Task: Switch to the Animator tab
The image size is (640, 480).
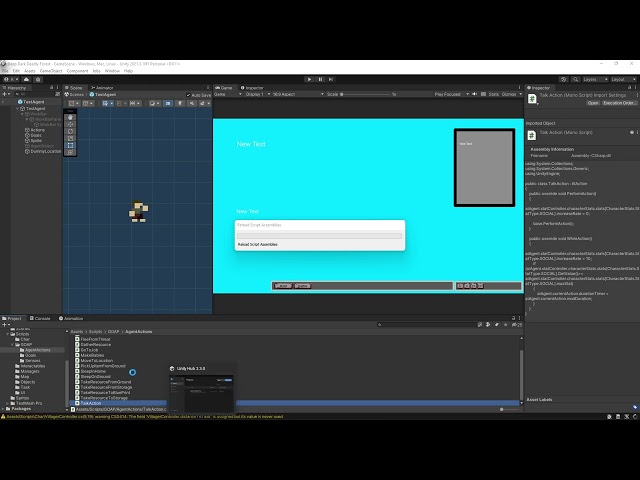Action: [x=102, y=88]
